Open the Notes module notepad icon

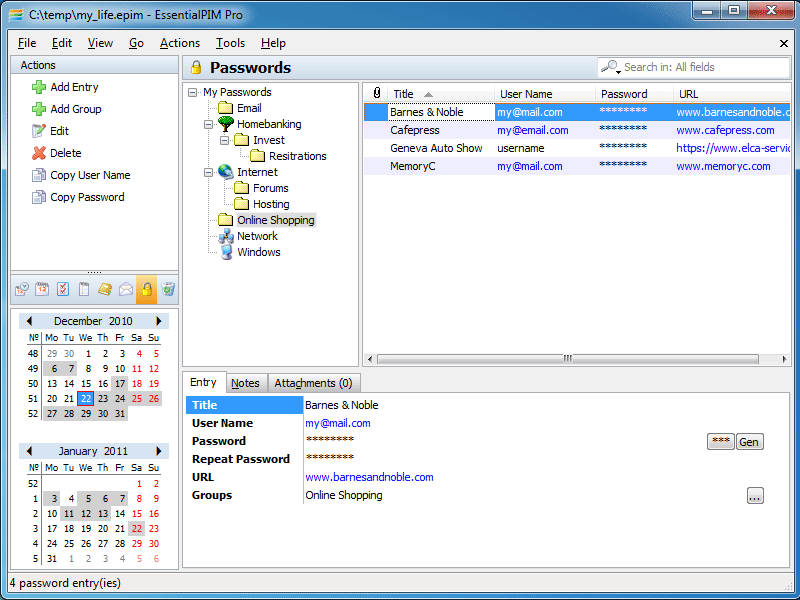[x=84, y=290]
